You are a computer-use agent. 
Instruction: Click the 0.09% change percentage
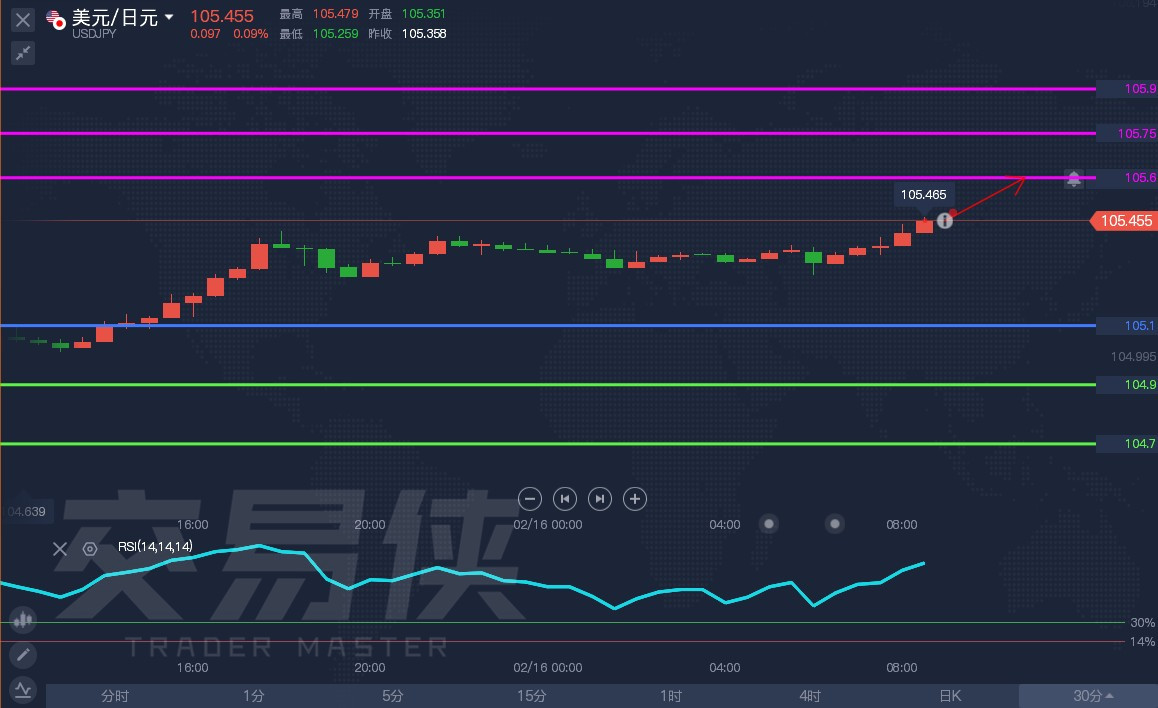[250, 34]
